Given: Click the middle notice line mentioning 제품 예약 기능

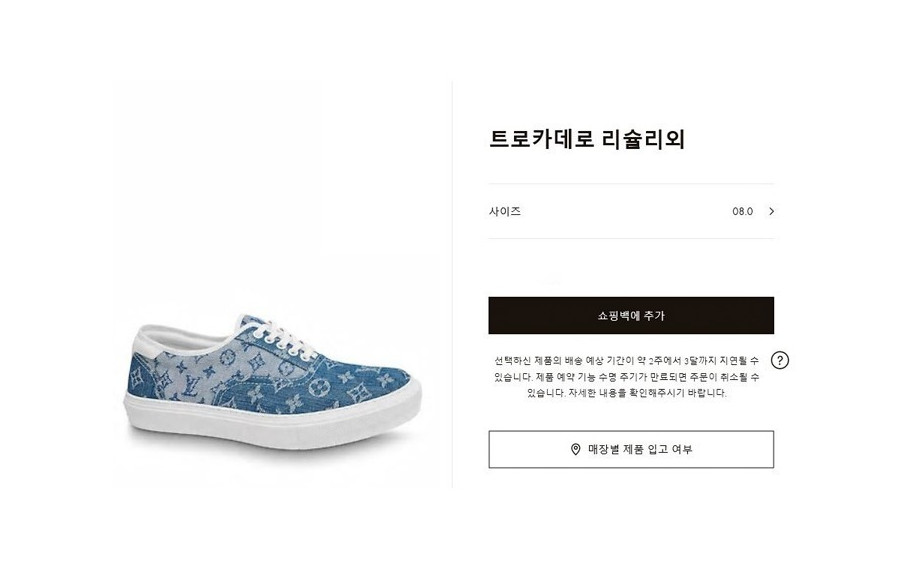Looking at the screenshot, I should tap(627, 377).
